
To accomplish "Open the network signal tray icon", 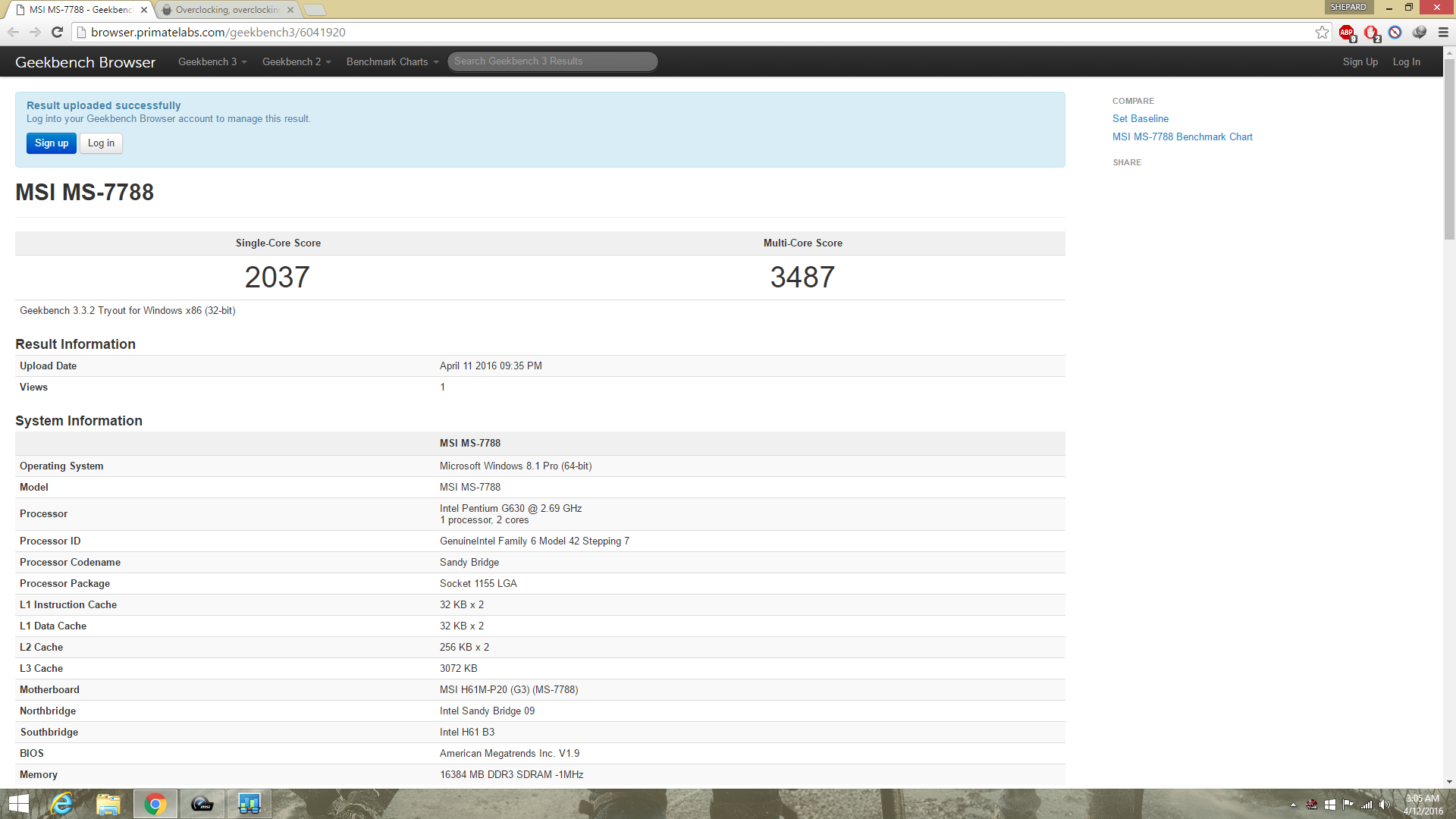I will 1366,805.
